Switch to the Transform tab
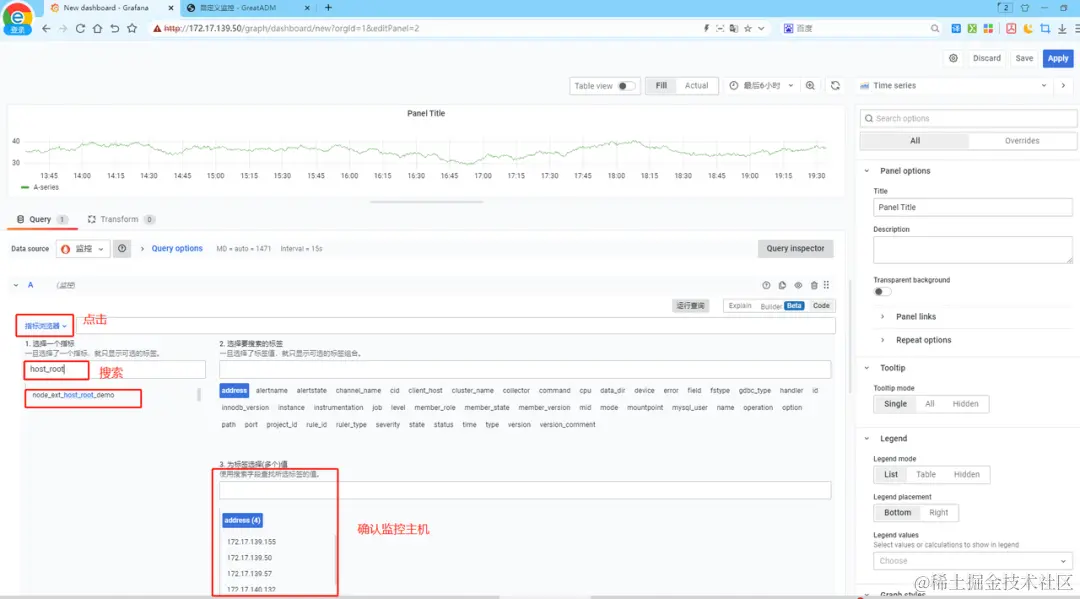 121,220
